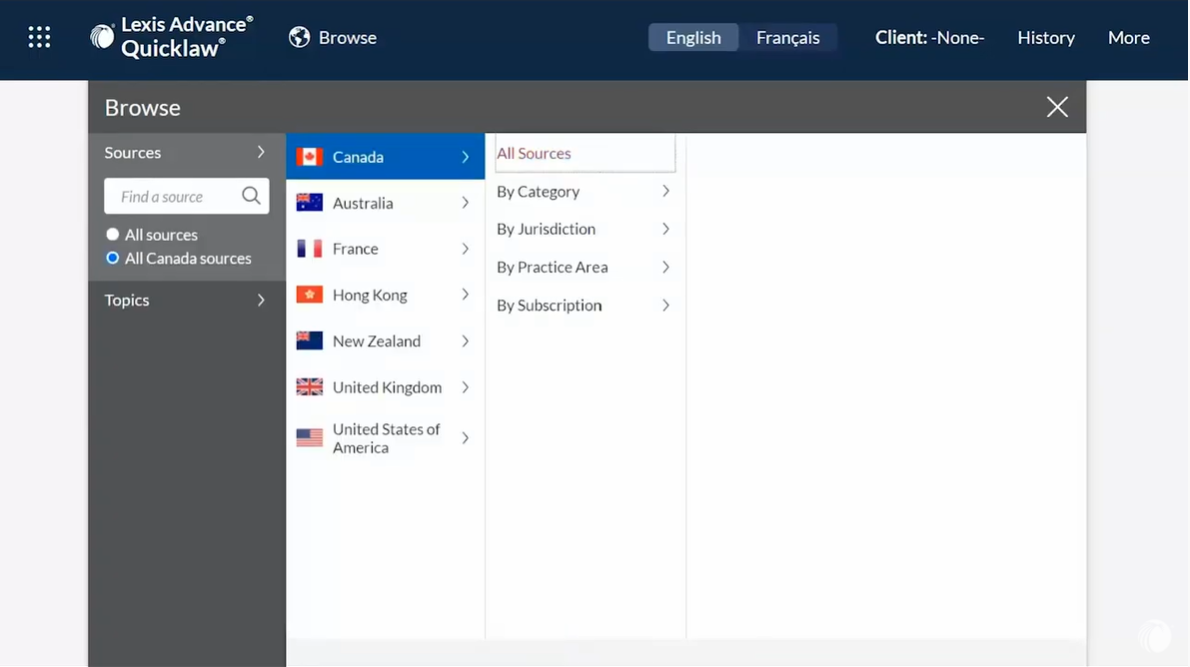Image resolution: width=1190 pixels, height=667 pixels.
Task: Expand the Topics section
Action: 186,300
